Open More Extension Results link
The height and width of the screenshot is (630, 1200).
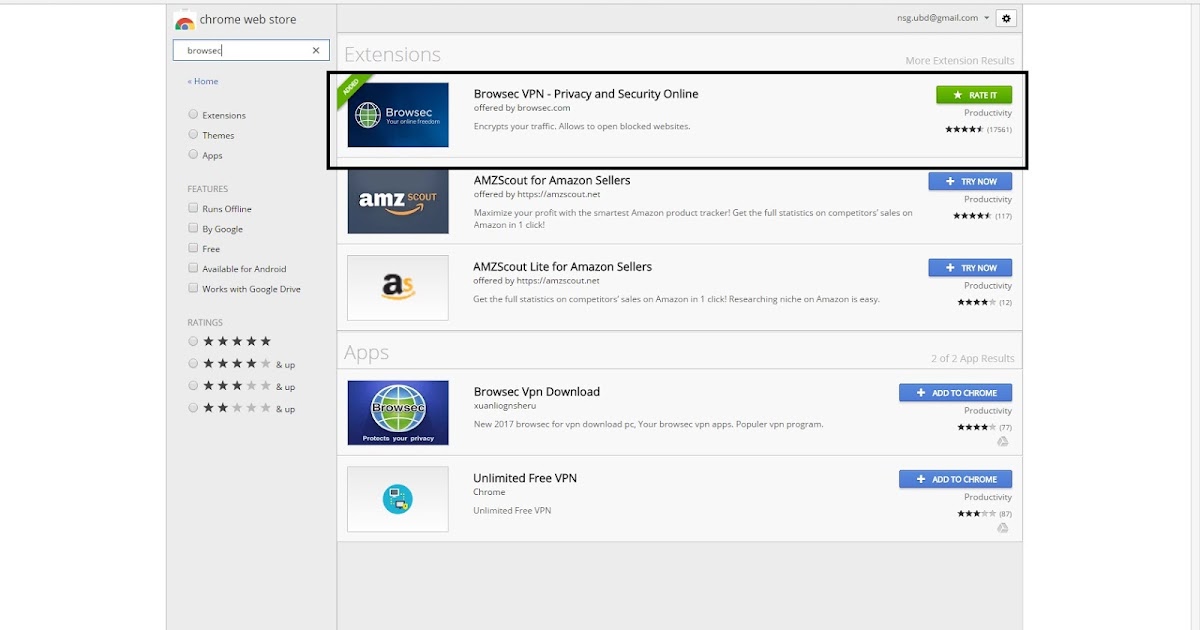[960, 61]
